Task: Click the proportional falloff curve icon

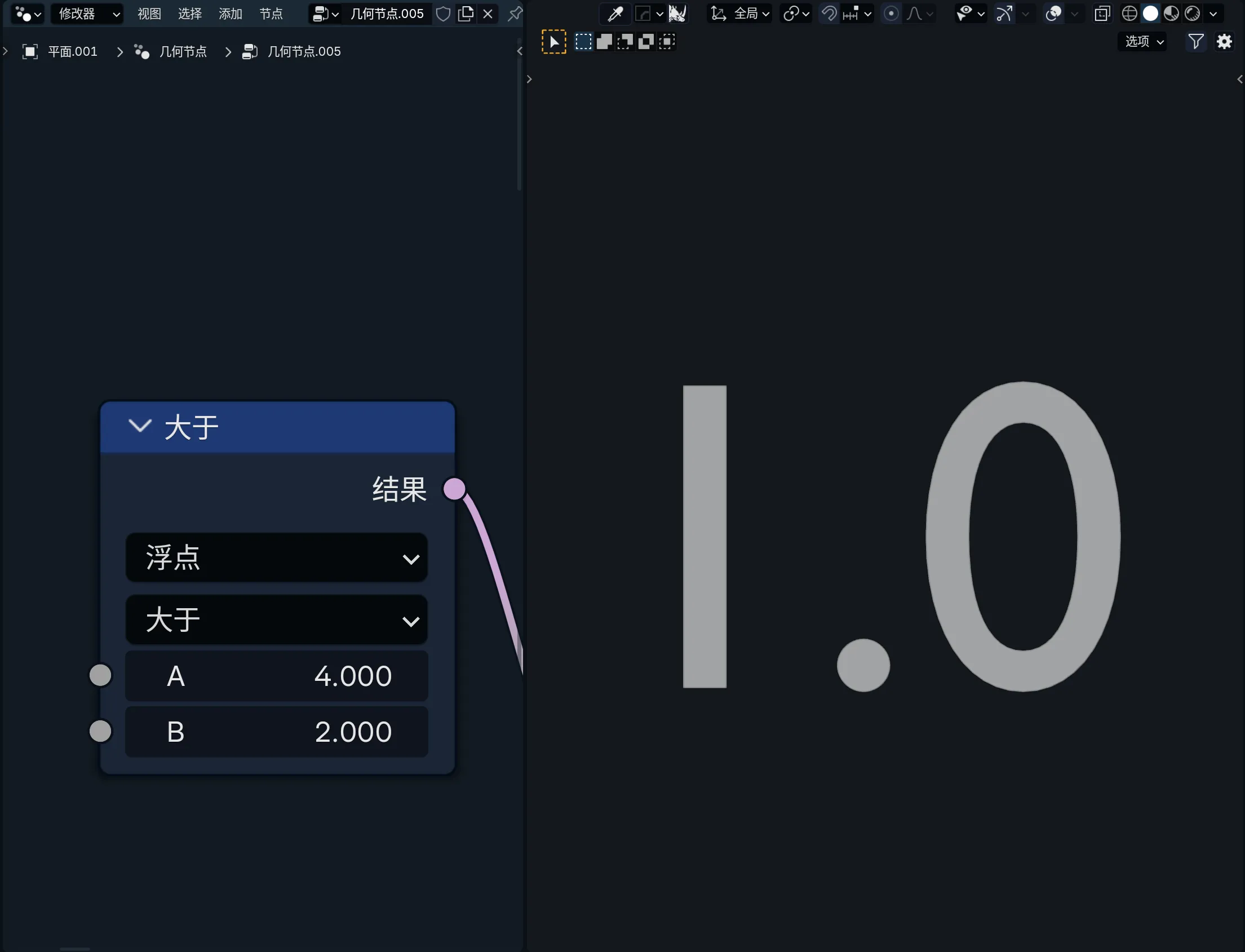Action: point(919,14)
